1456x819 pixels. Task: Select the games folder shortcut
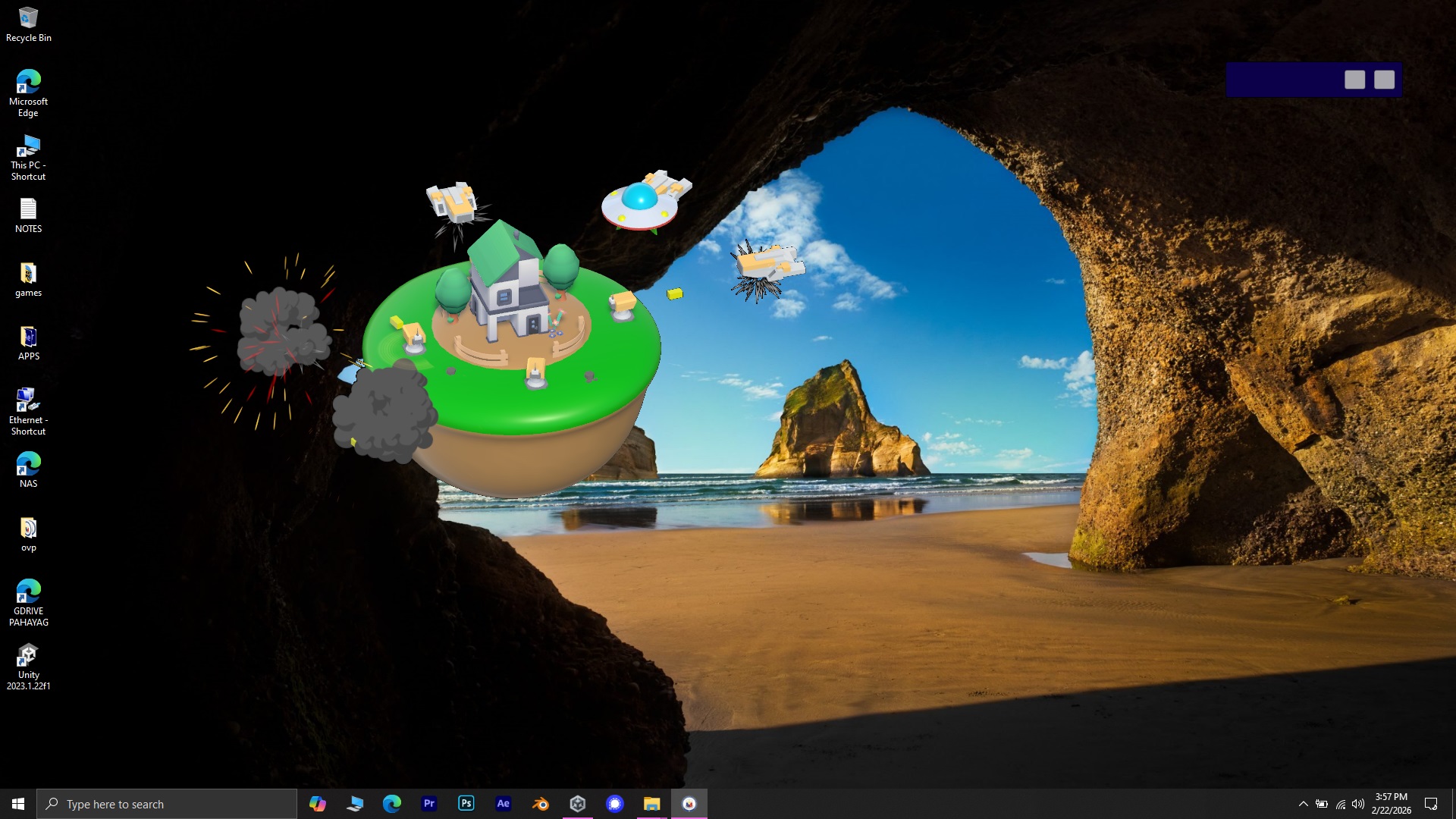point(28,274)
